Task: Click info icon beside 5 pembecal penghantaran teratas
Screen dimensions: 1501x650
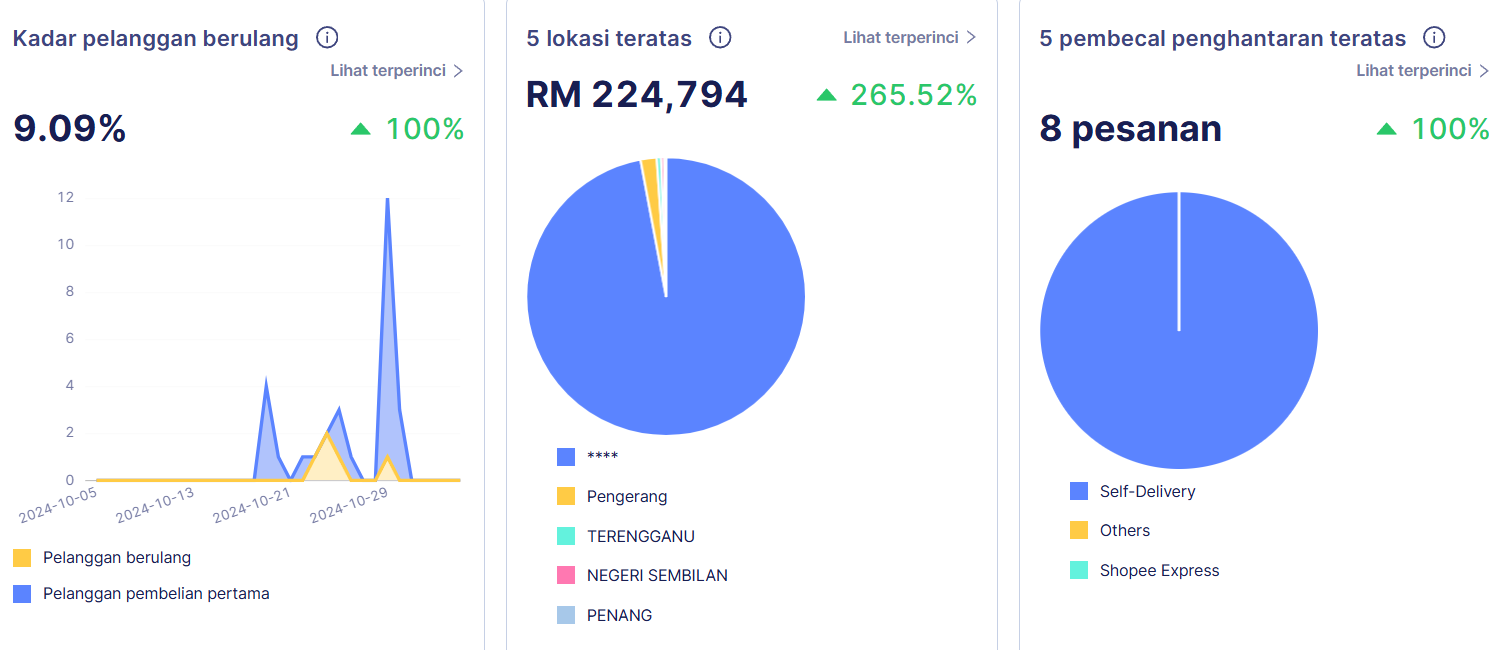Action: point(1434,38)
